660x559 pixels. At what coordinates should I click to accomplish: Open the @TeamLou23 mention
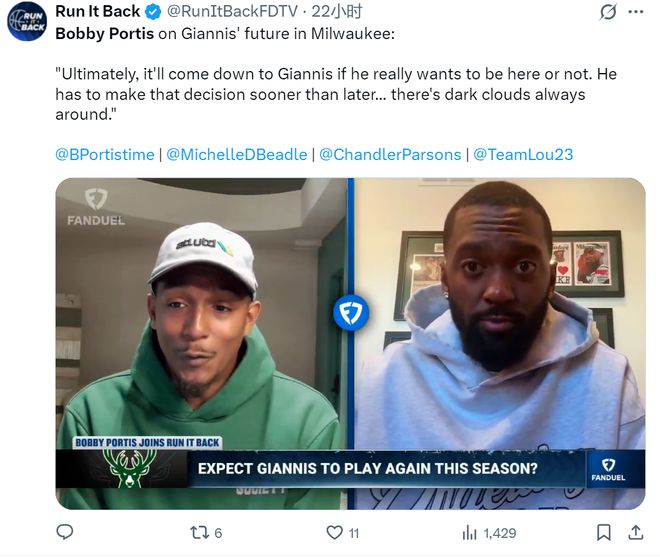523,154
